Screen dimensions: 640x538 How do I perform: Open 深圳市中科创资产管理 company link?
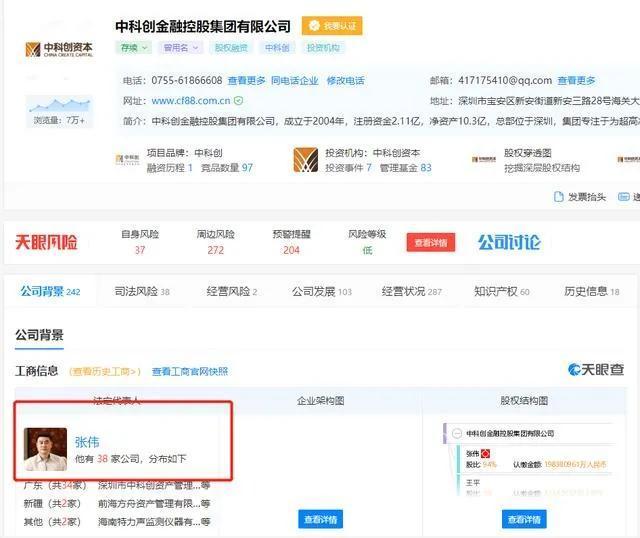click(x=154, y=485)
